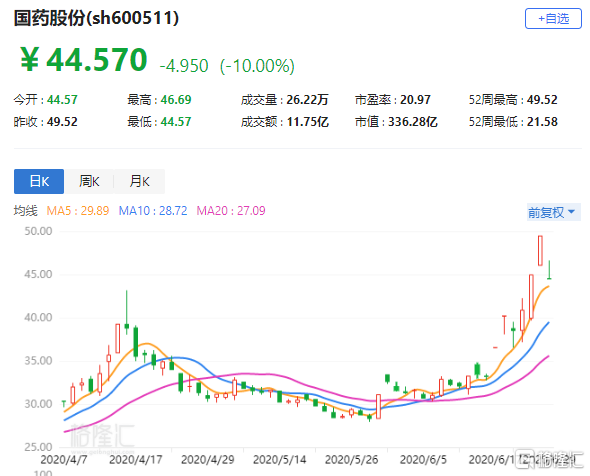Click price change -4.950

184,66
